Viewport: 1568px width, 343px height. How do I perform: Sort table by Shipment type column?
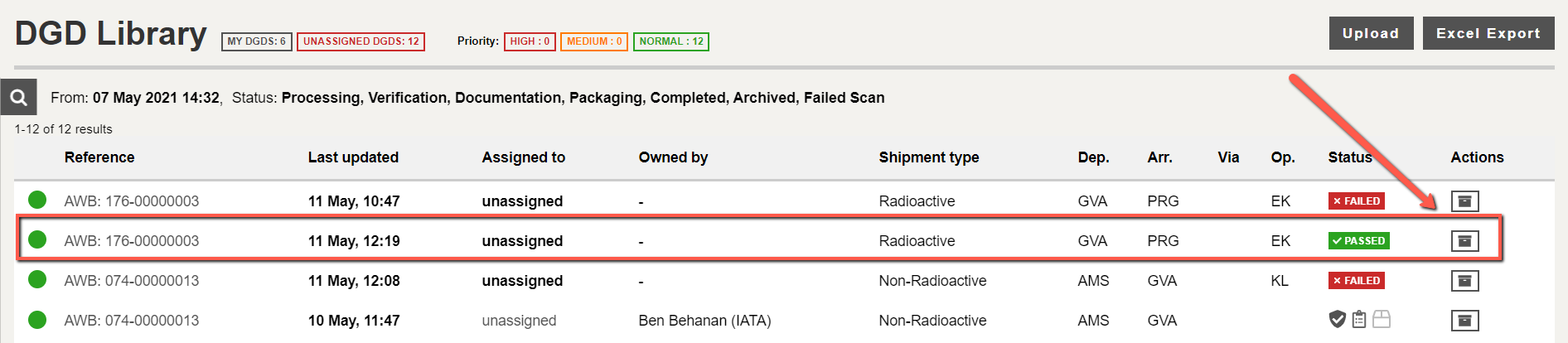coord(929,157)
